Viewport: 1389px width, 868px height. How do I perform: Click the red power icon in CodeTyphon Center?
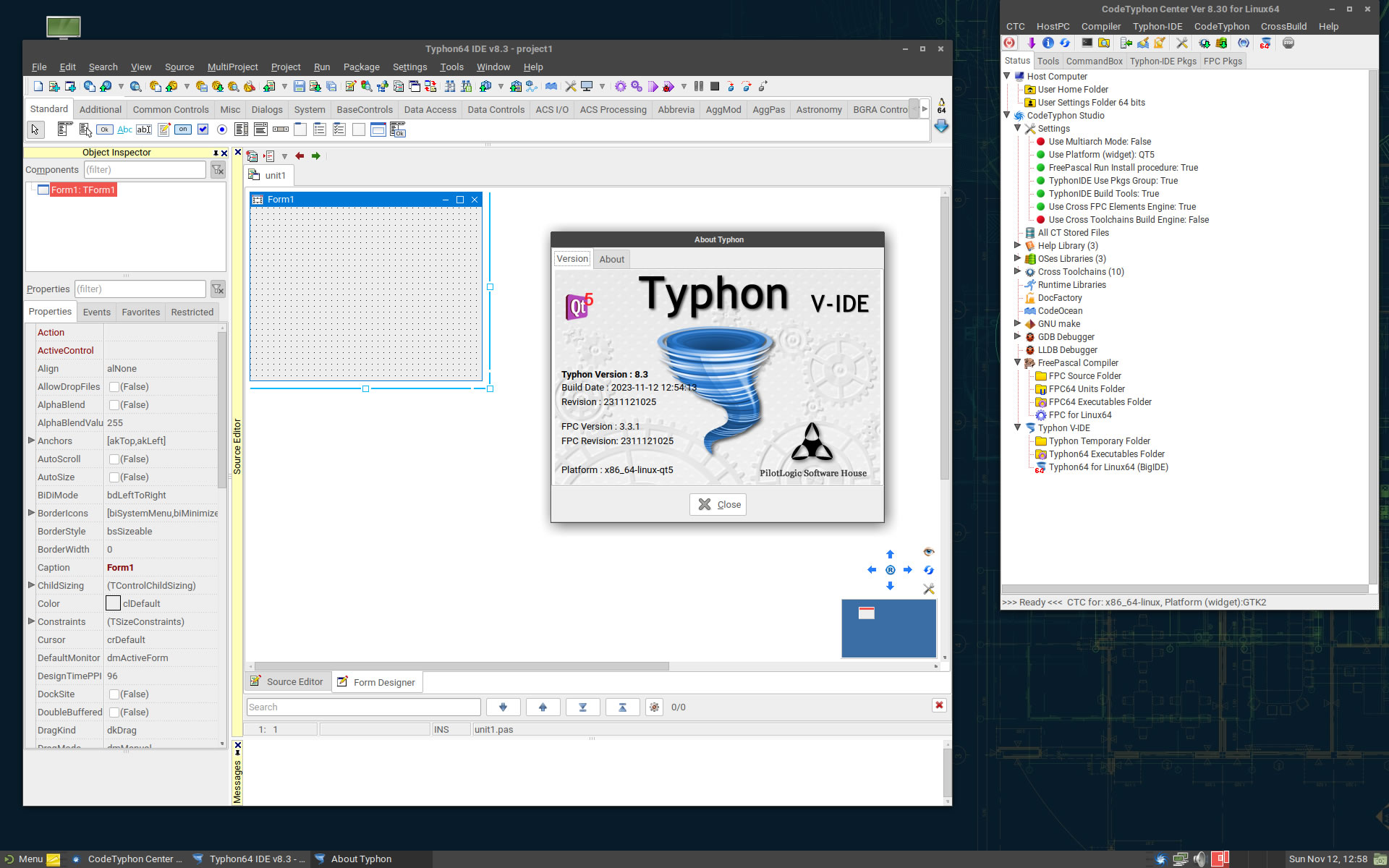1009,43
